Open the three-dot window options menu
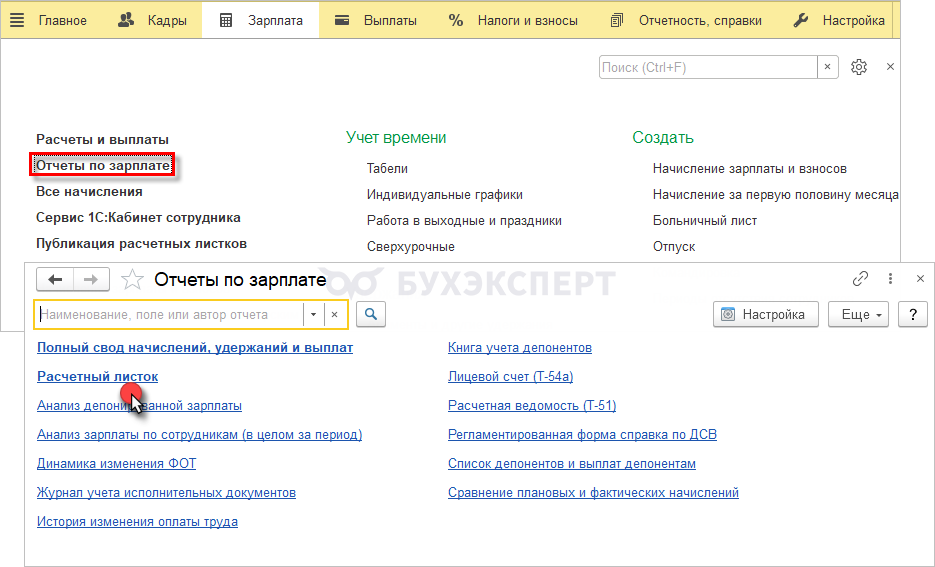Viewport: 935px width, 567px height. click(890, 278)
